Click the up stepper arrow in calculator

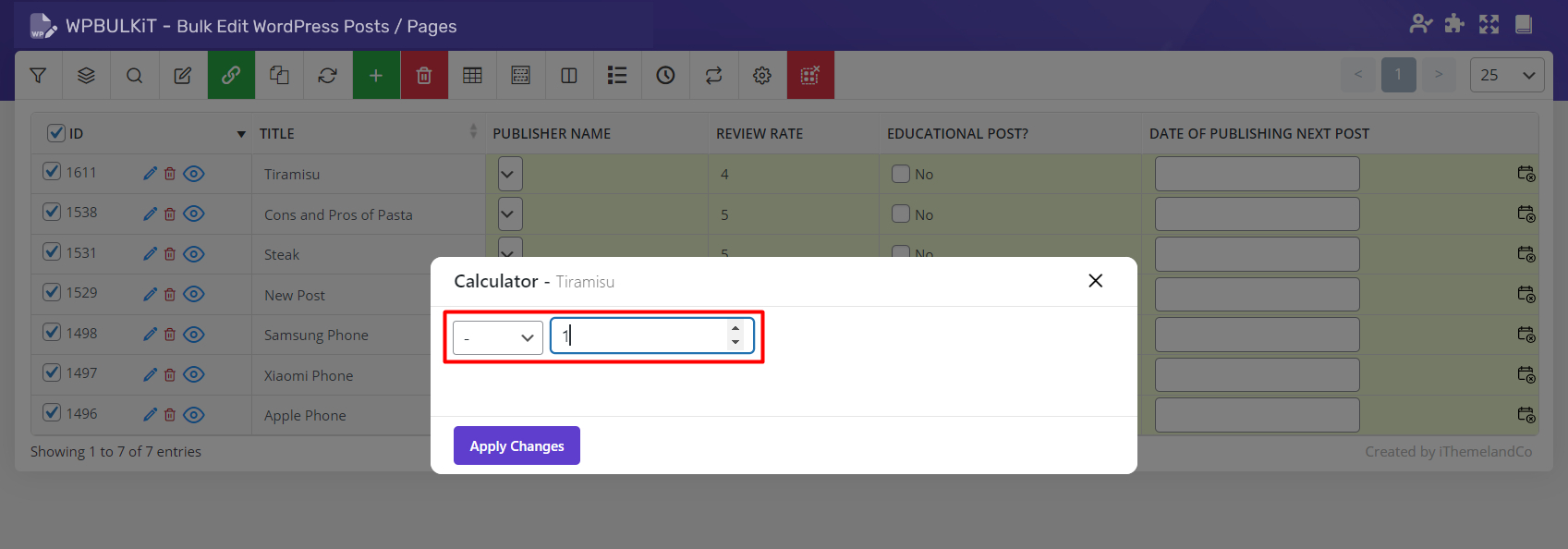tap(735, 328)
